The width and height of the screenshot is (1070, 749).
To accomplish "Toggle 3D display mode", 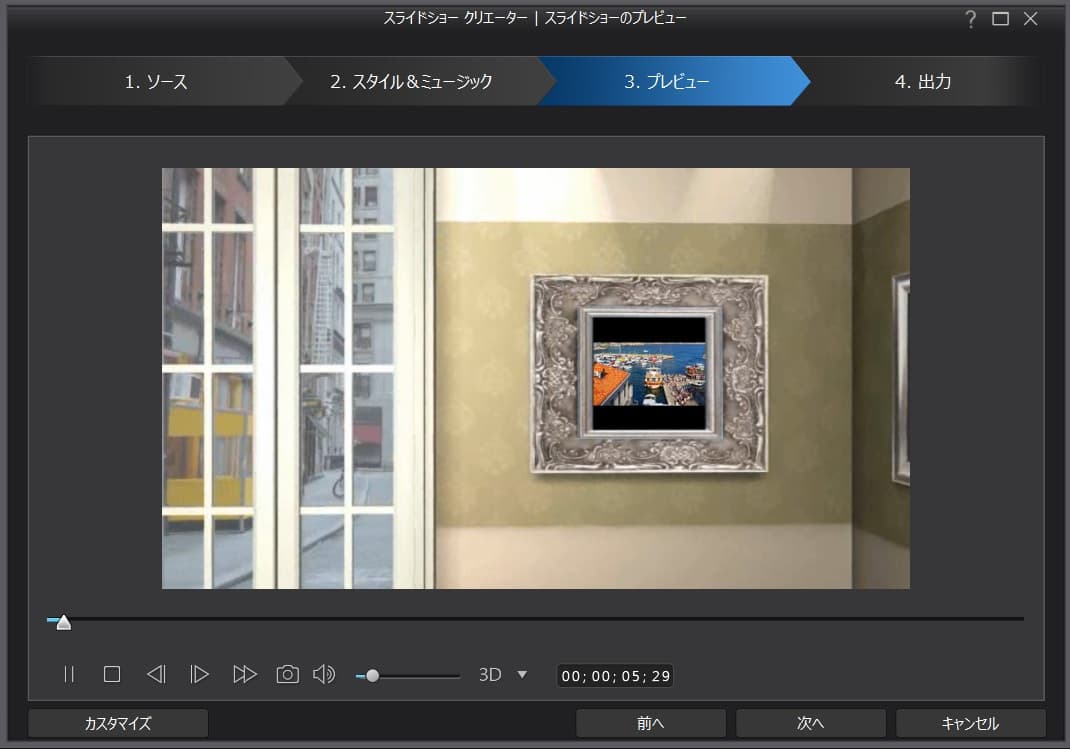I will click(x=490, y=675).
